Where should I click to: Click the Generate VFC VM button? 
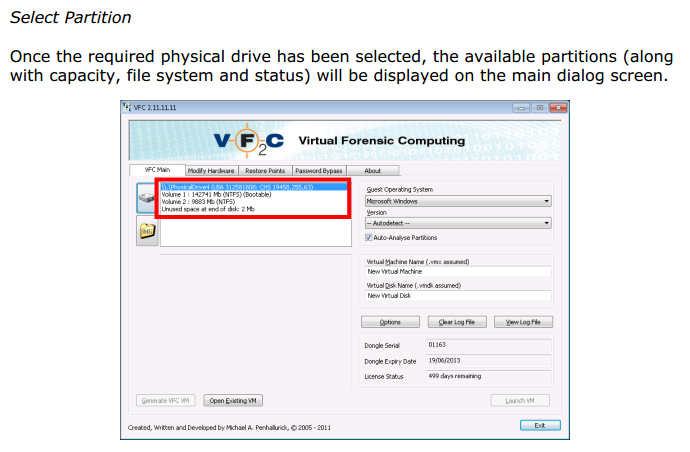(x=165, y=401)
